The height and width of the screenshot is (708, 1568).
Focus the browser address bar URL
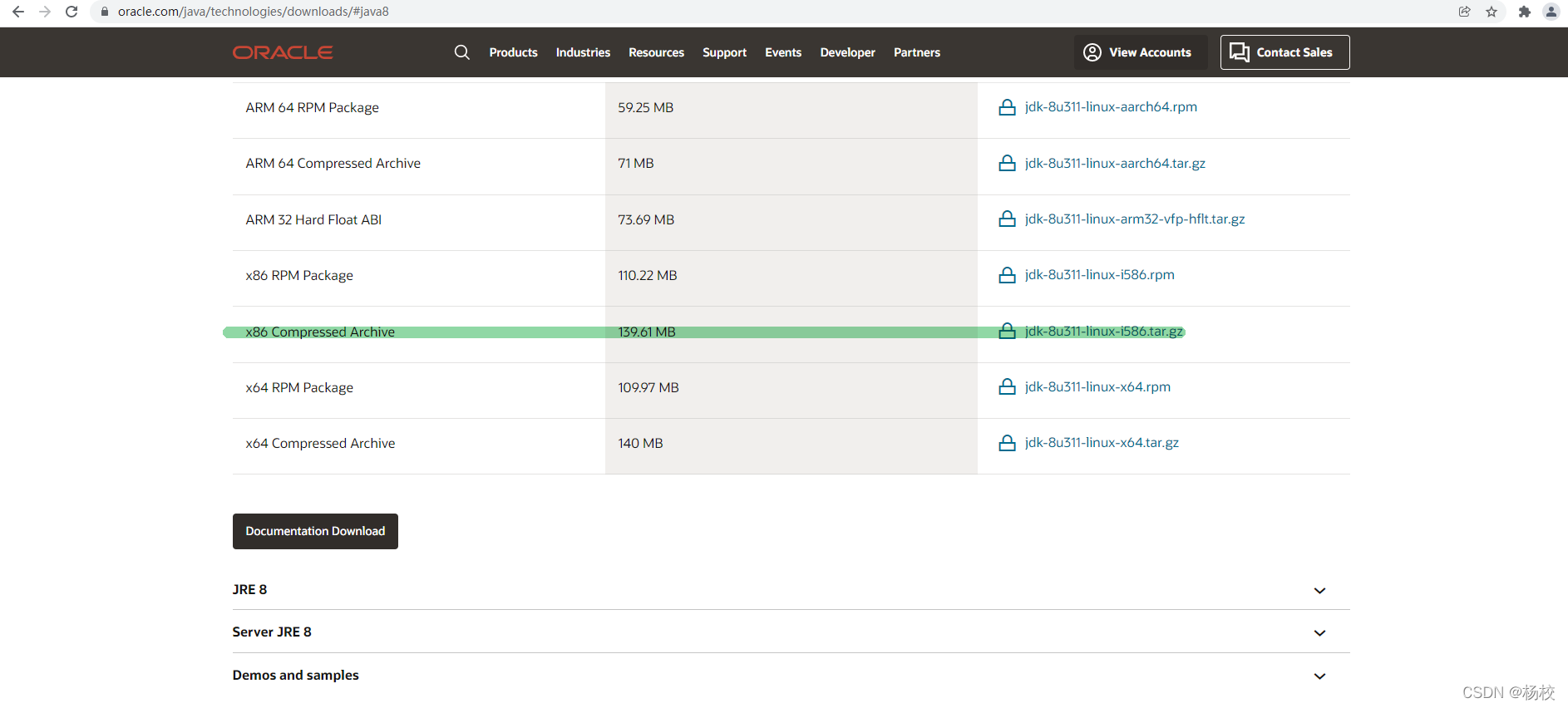pos(253,12)
